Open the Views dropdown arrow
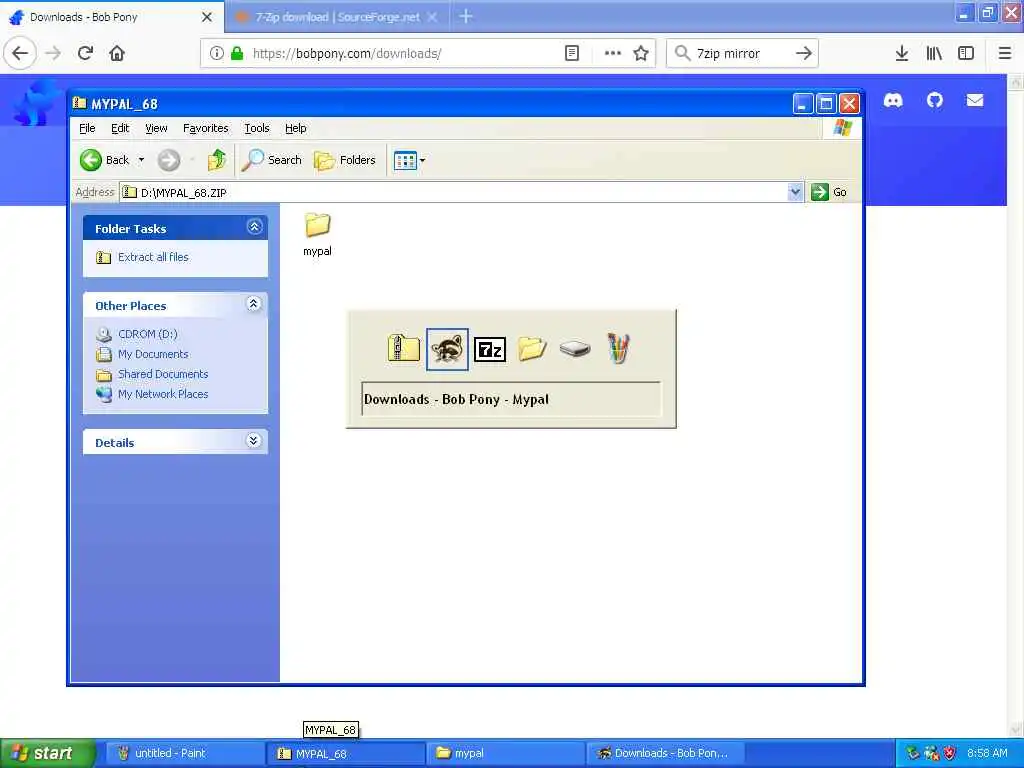Screen dimensions: 1024x768 (x=423, y=160)
